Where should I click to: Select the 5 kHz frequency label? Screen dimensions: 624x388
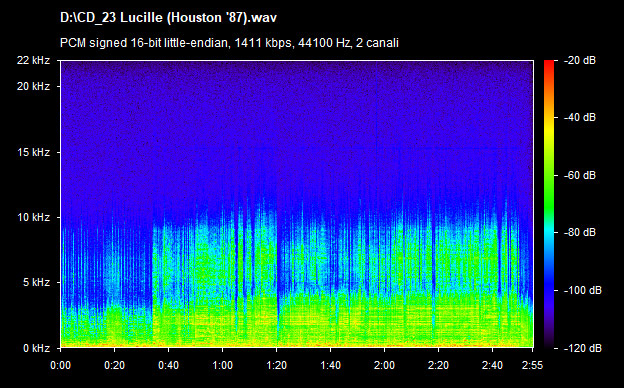point(36,283)
